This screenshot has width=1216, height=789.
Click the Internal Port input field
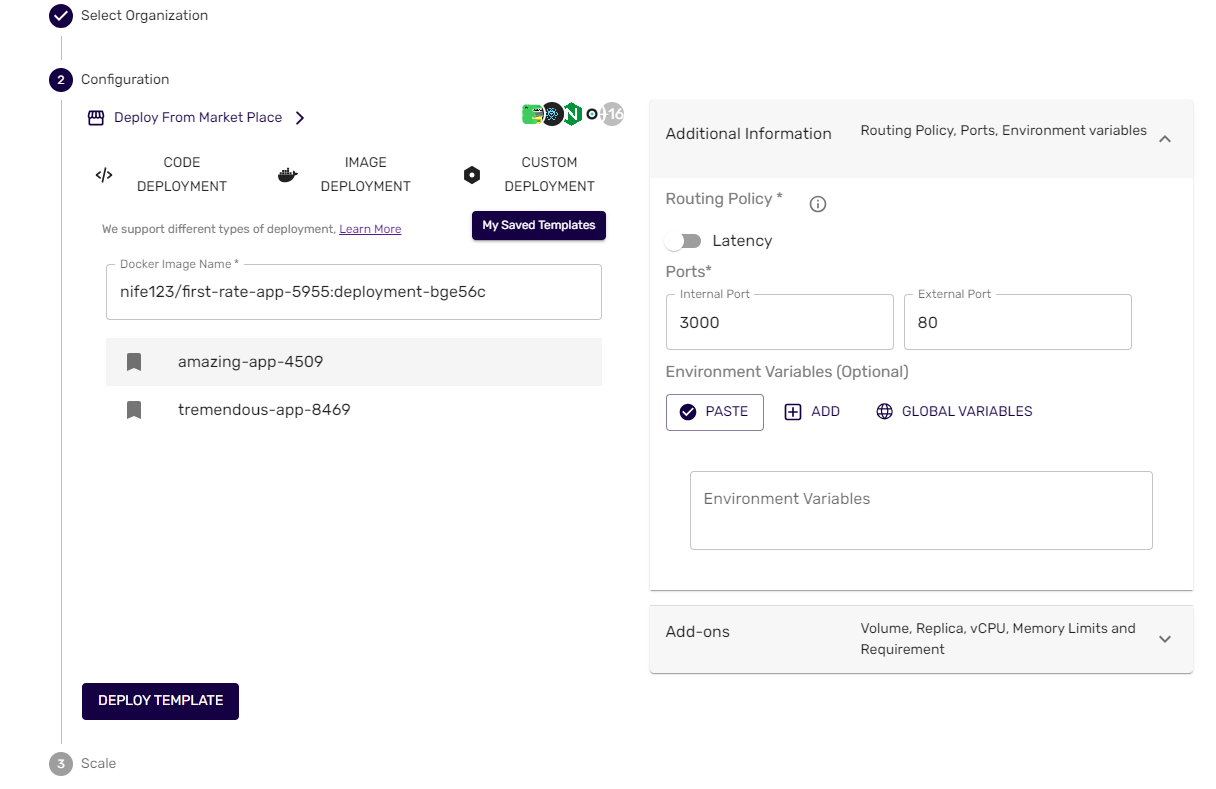pyautogui.click(x=779, y=323)
